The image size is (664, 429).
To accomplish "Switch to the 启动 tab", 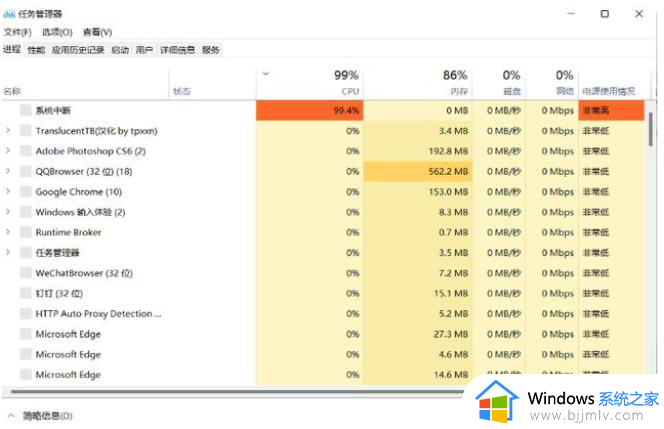I will (120, 50).
